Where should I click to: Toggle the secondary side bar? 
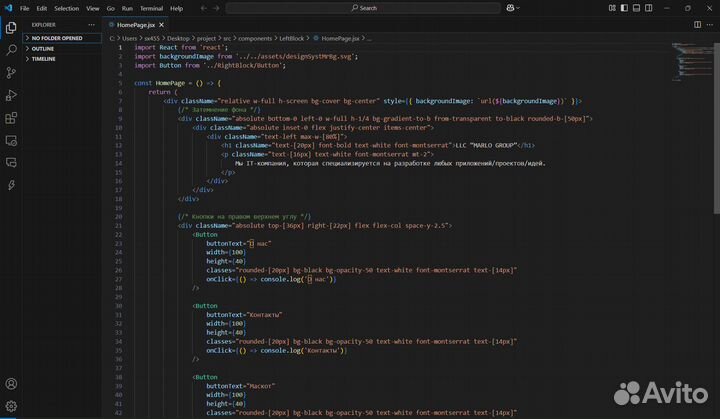[x=648, y=8]
